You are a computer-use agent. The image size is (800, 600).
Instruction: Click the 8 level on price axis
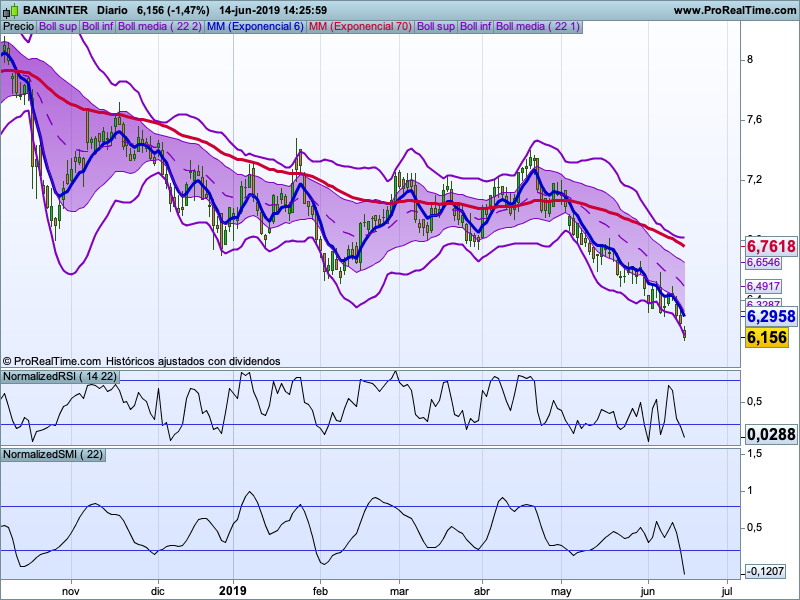749,60
